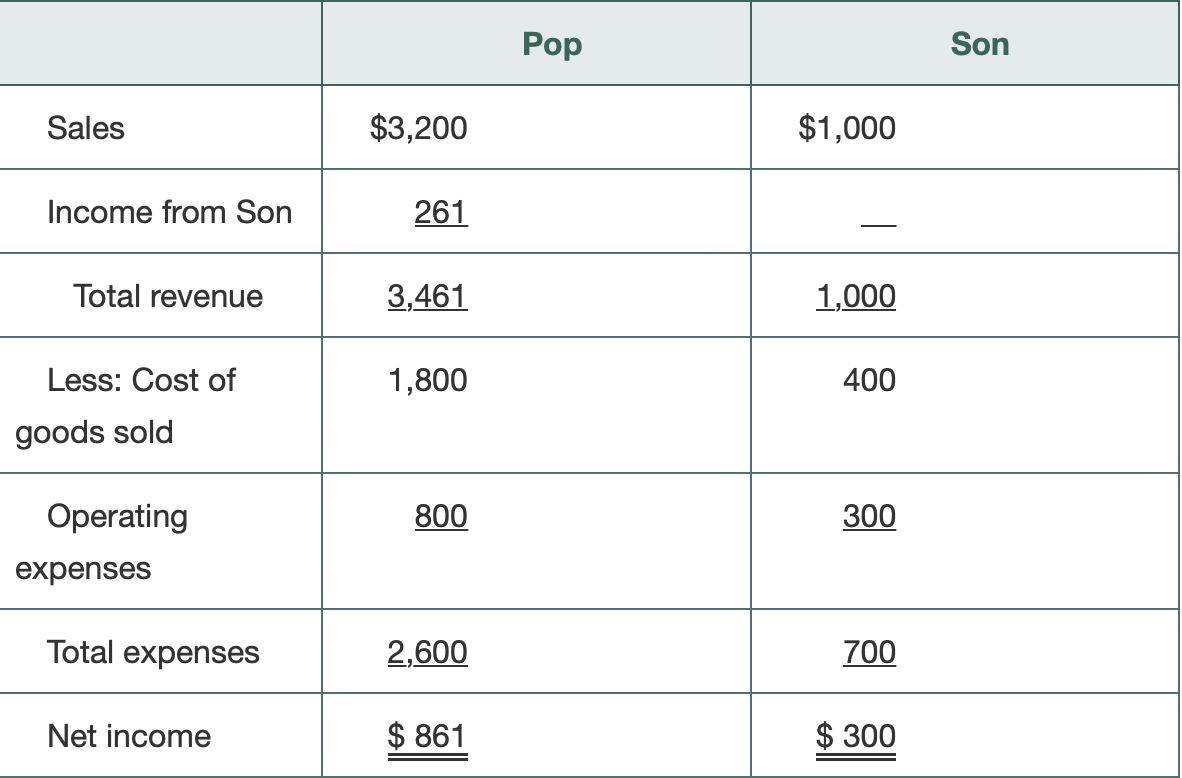The height and width of the screenshot is (778, 1182).
Task: Click Son's total expenses 700
Action: tap(869, 652)
